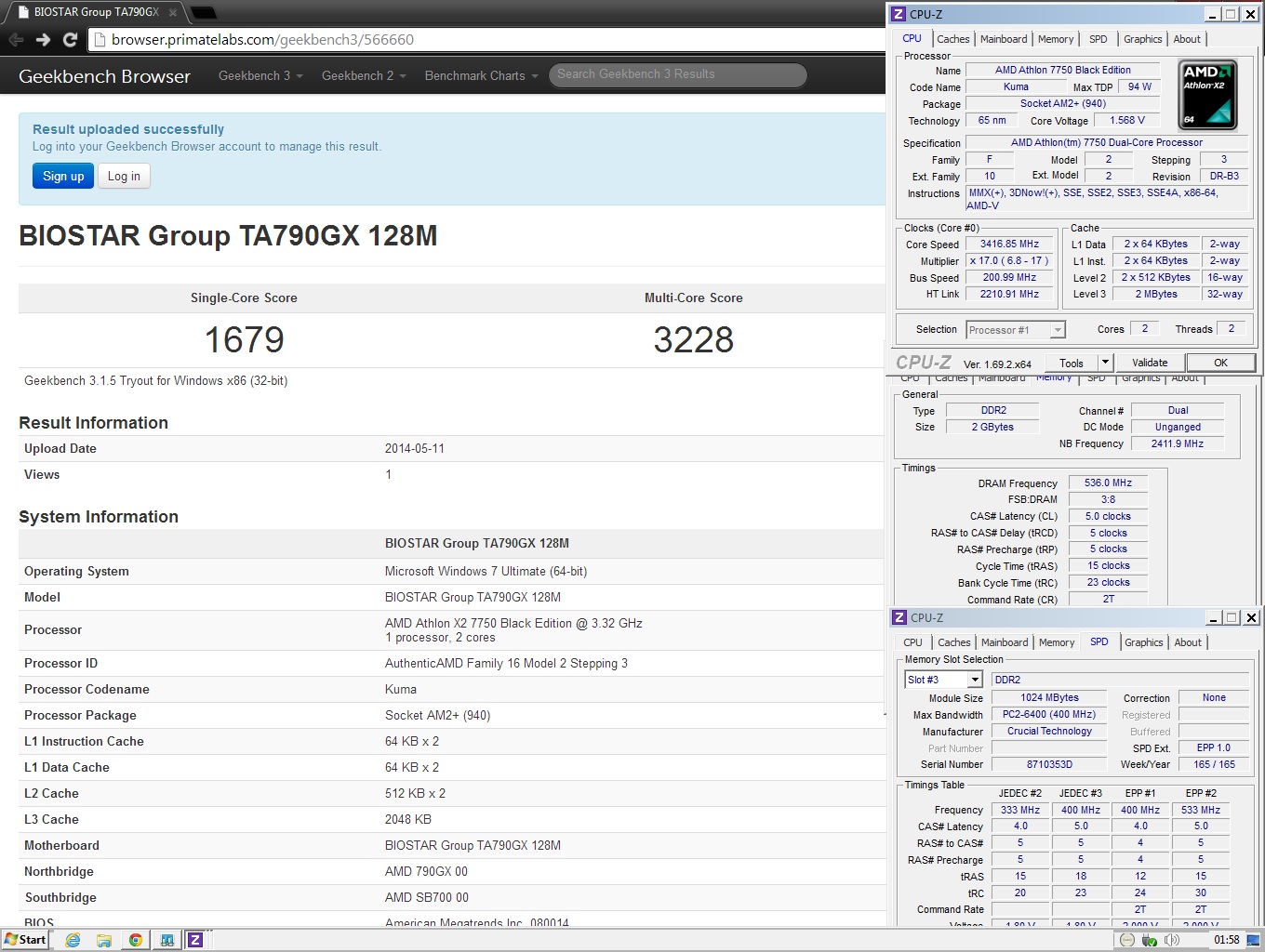Screen dimensions: 1265x952
Task: Open Internet Explorer from the taskbar
Action: tap(73, 940)
